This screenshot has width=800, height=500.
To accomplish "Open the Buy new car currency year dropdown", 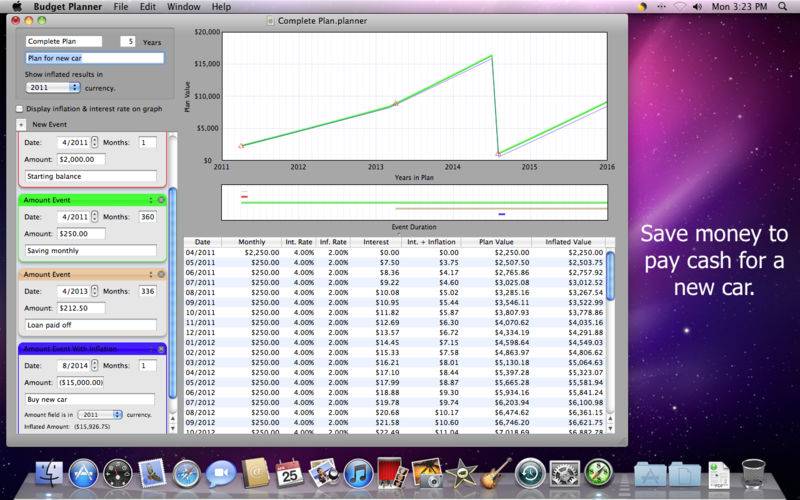I will 102,415.
